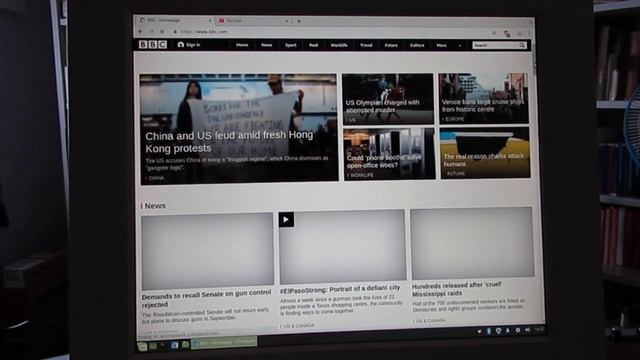Open Reel in the BBC navigation bar
This screenshot has width=640, height=360.
(313, 45)
